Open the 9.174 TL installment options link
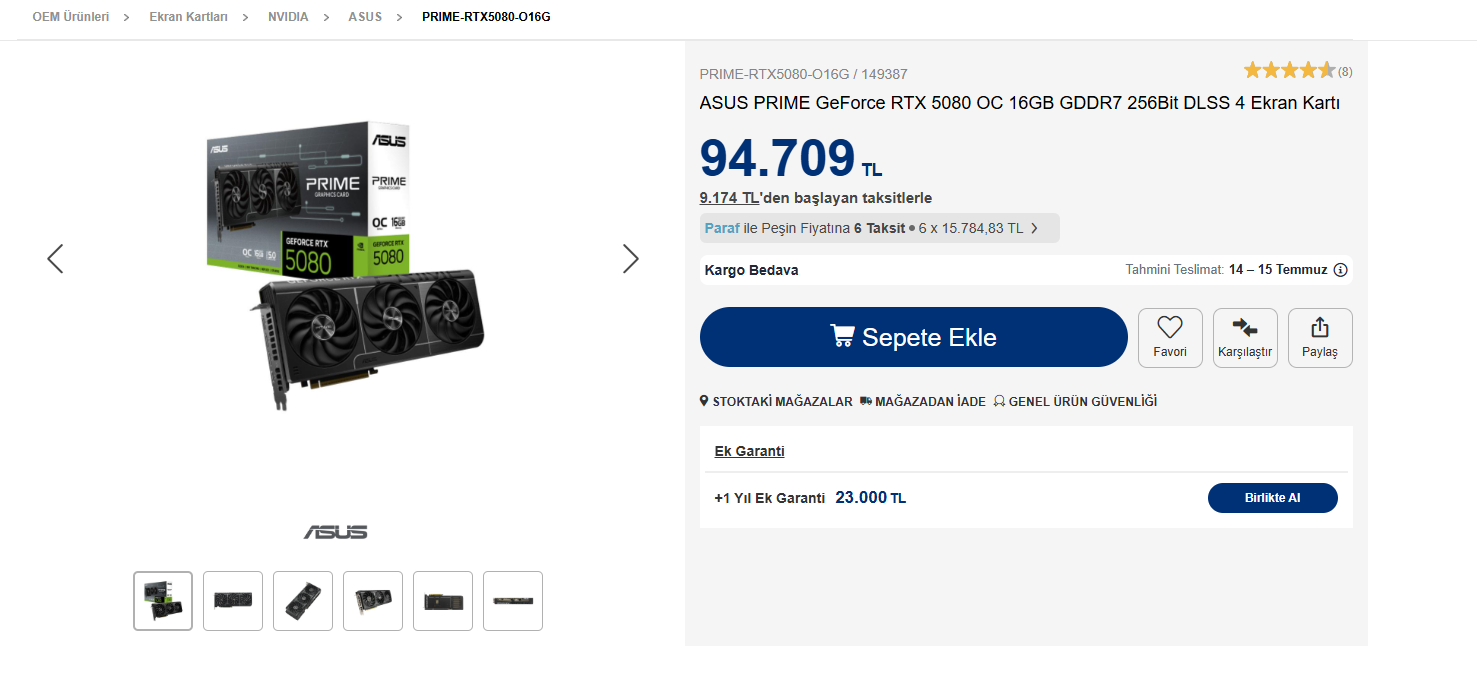The width and height of the screenshot is (1477, 676). 729,198
